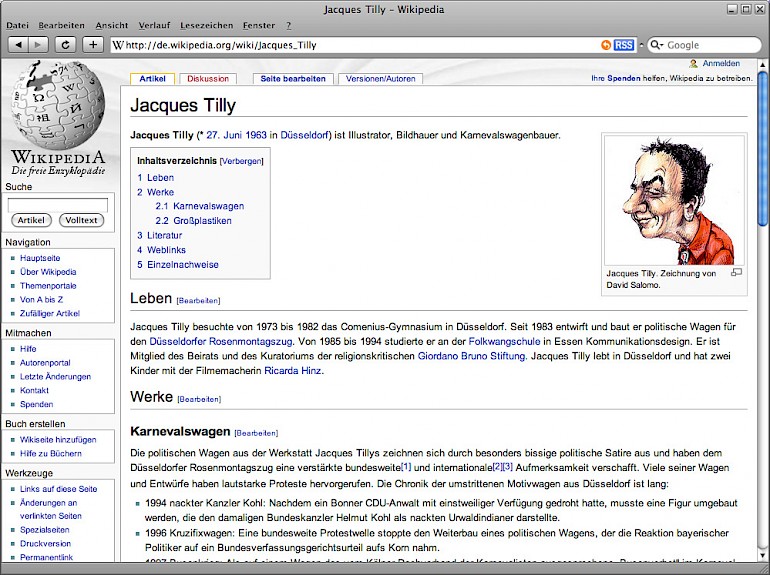770x575 pixels.
Task: Open the Datei menu
Action: (x=17, y=26)
